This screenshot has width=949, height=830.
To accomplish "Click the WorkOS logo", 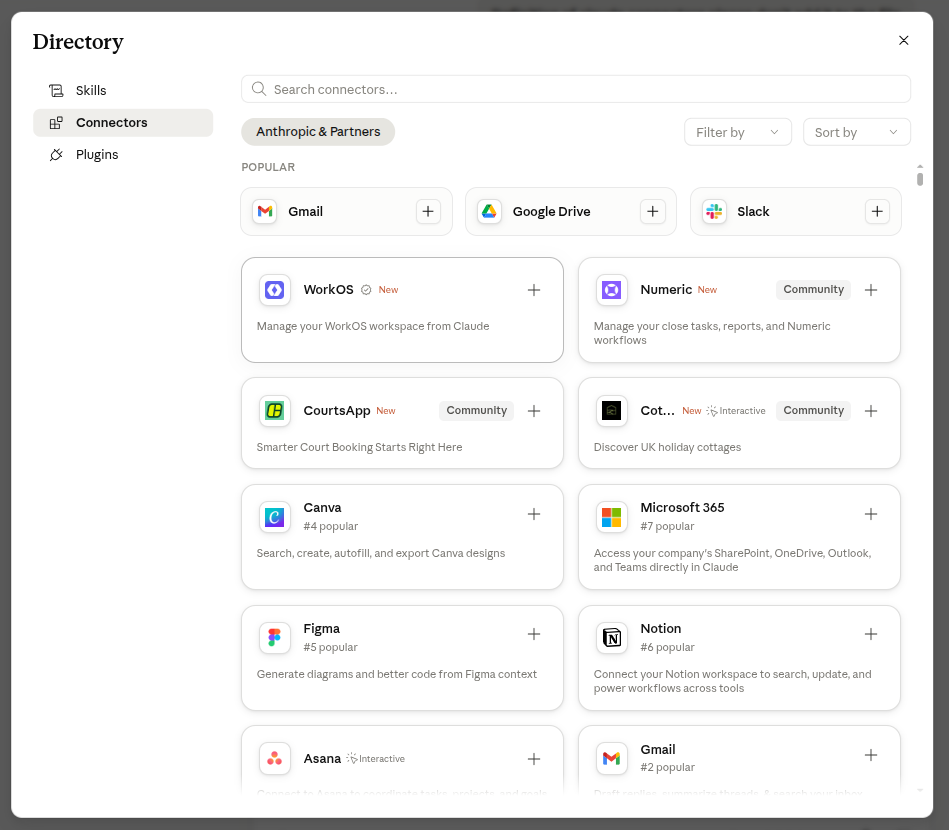I will click(275, 290).
